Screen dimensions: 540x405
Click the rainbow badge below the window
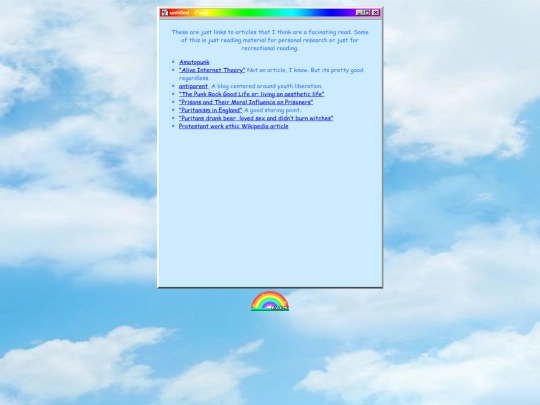tap(270, 301)
